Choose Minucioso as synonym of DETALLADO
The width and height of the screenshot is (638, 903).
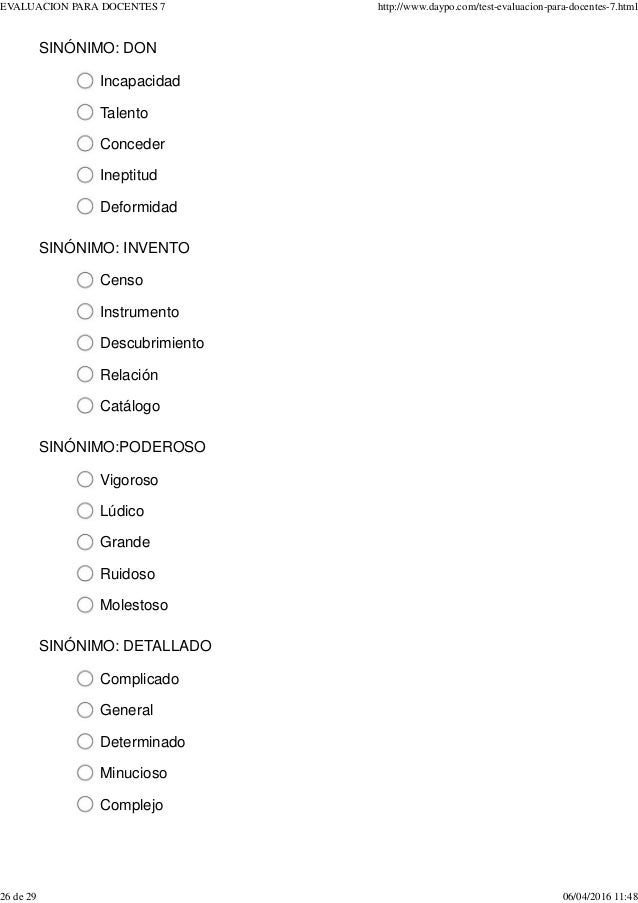(85, 772)
